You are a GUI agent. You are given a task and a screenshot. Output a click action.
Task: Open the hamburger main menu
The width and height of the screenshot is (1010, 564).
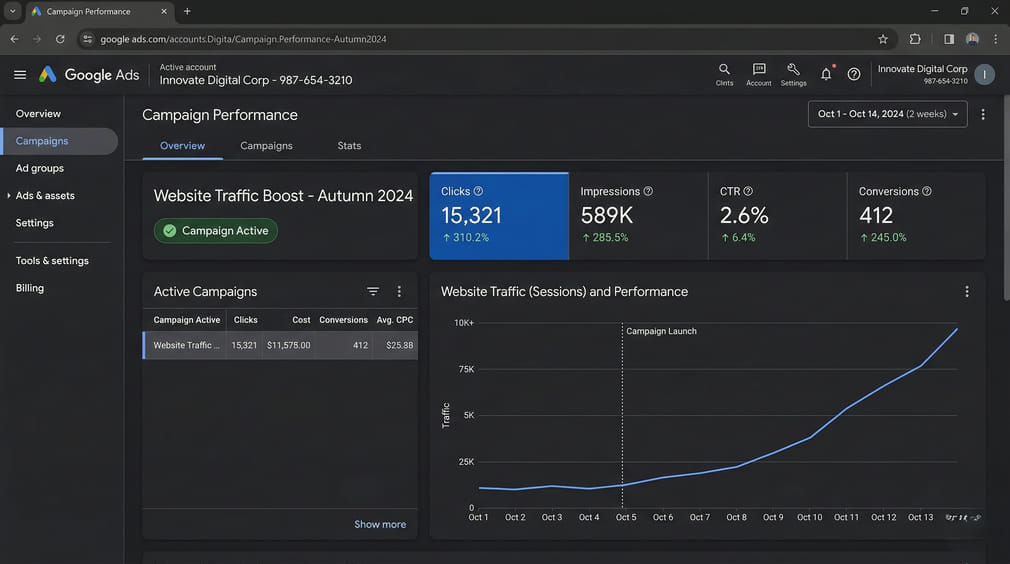(20, 75)
